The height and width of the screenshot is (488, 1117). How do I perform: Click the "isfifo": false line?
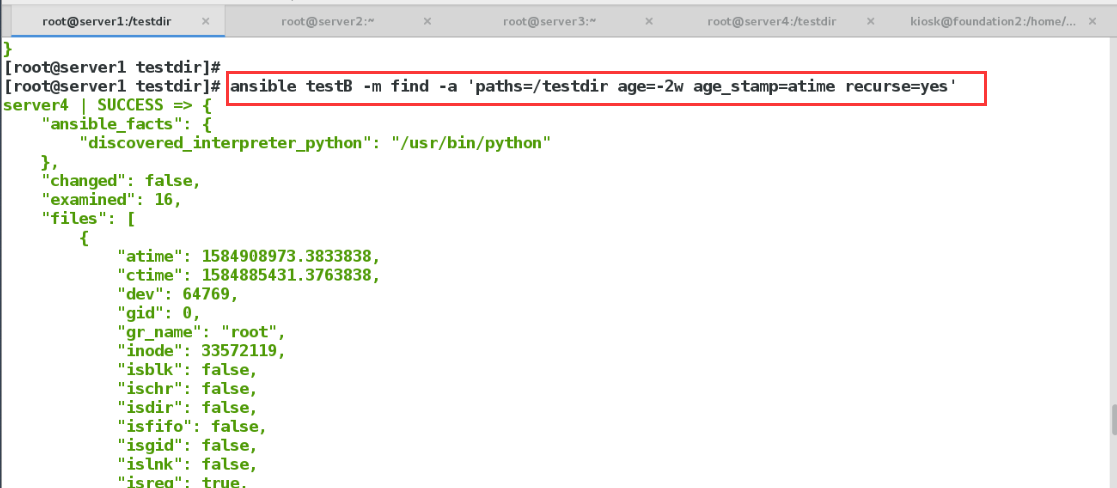tap(192, 426)
